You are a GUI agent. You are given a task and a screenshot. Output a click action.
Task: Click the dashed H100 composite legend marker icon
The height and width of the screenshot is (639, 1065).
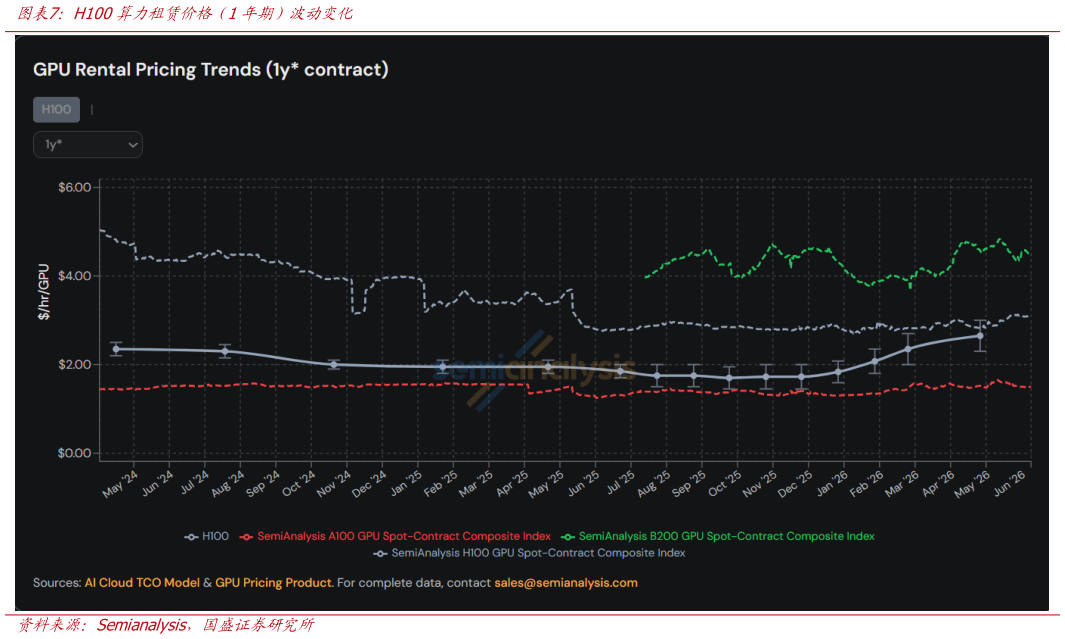pyautogui.click(x=380, y=554)
